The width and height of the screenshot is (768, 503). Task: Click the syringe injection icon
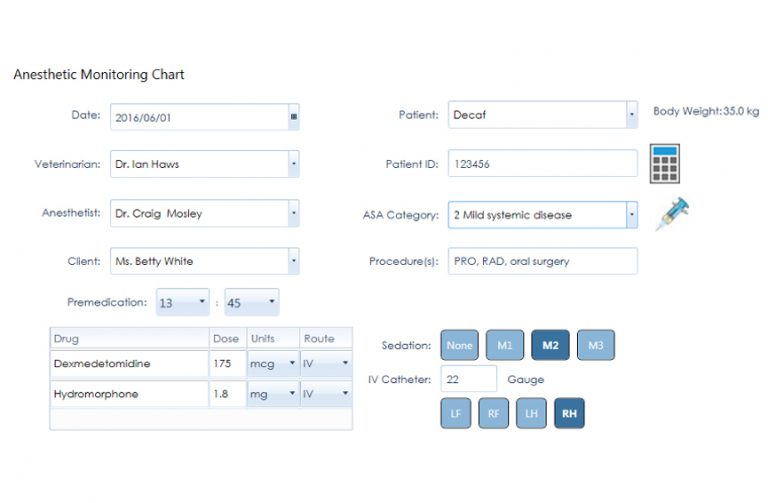672,214
